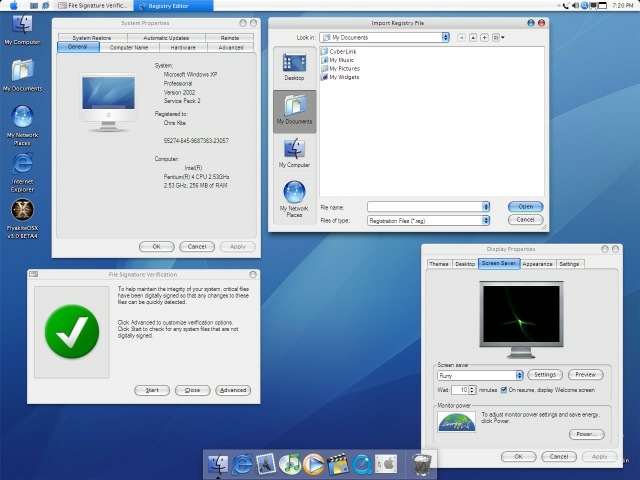Image resolution: width=640 pixels, height=480 pixels.
Task: Select My Network Places in Import dialog sidebar
Action: tap(294, 199)
